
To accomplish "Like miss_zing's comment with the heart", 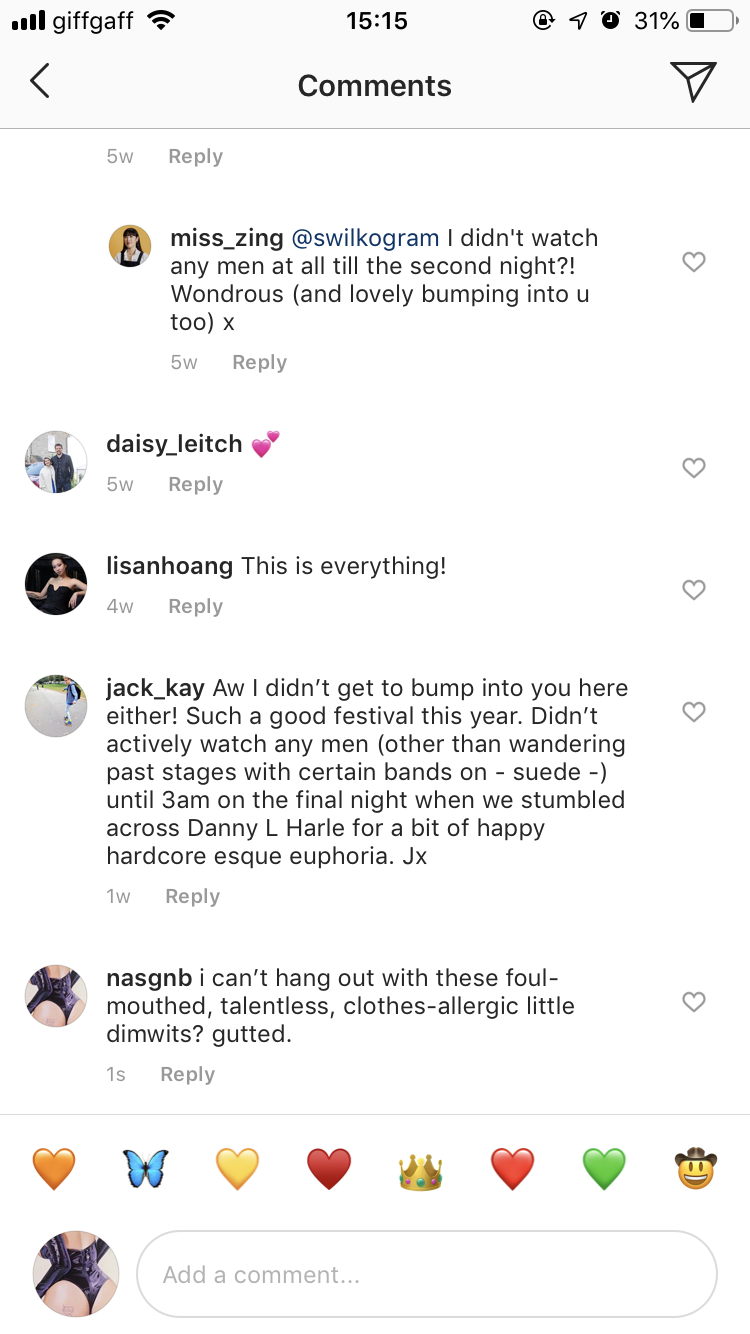I will (x=694, y=262).
